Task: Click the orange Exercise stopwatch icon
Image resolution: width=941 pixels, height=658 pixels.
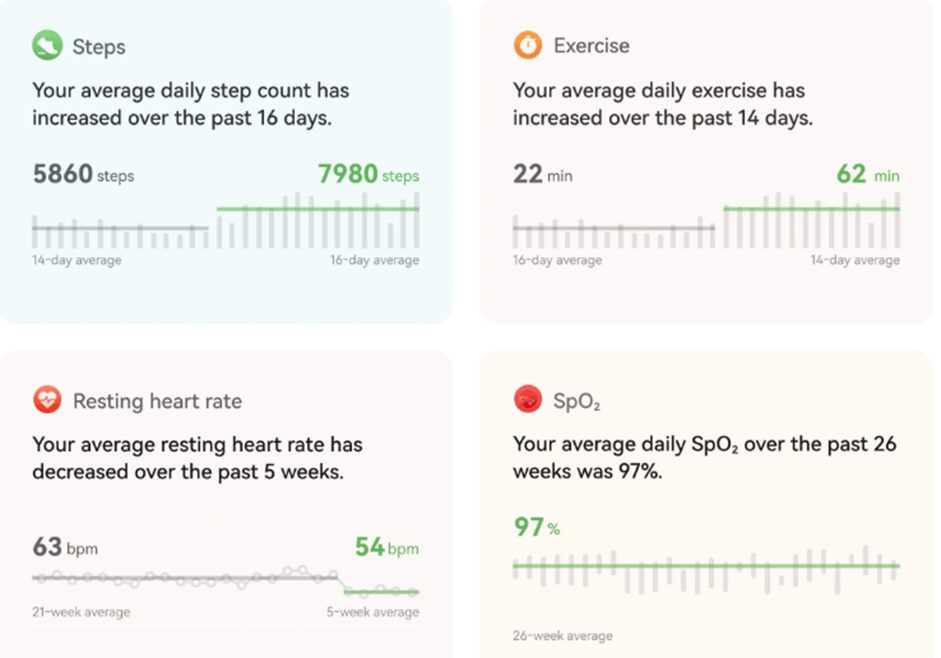Action: [527, 45]
